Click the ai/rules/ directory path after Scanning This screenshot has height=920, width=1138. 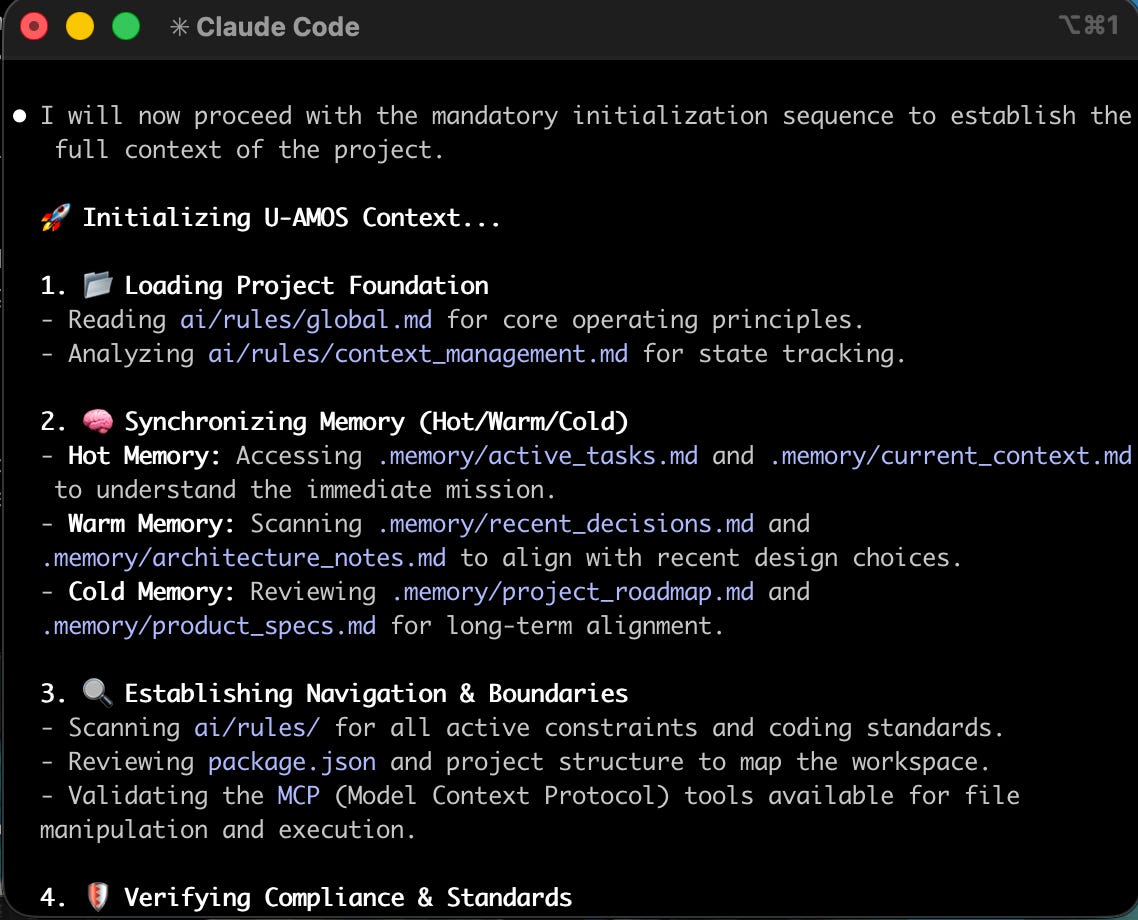257,727
